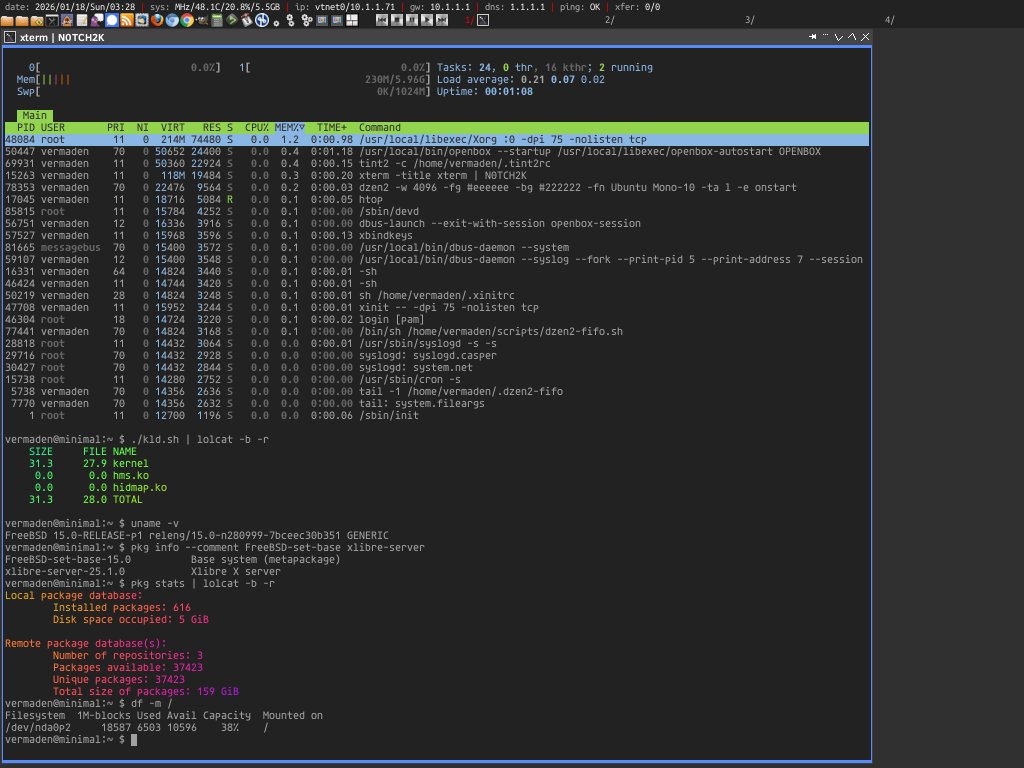Image resolution: width=1024 pixels, height=768 pixels.
Task: Launch the terminal icon in the top panel
Action: pyautogui.click(x=52, y=20)
